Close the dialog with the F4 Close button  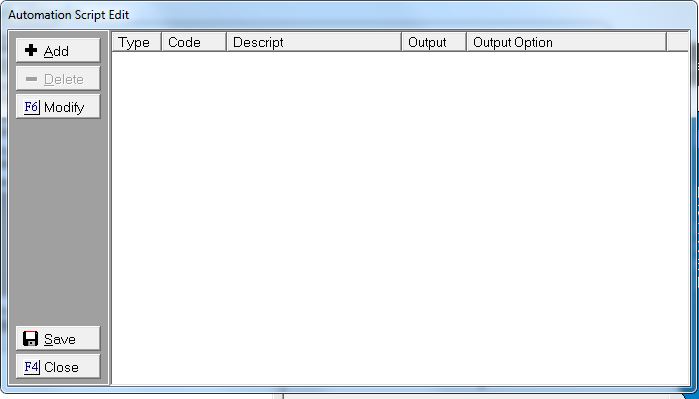pyautogui.click(x=58, y=367)
